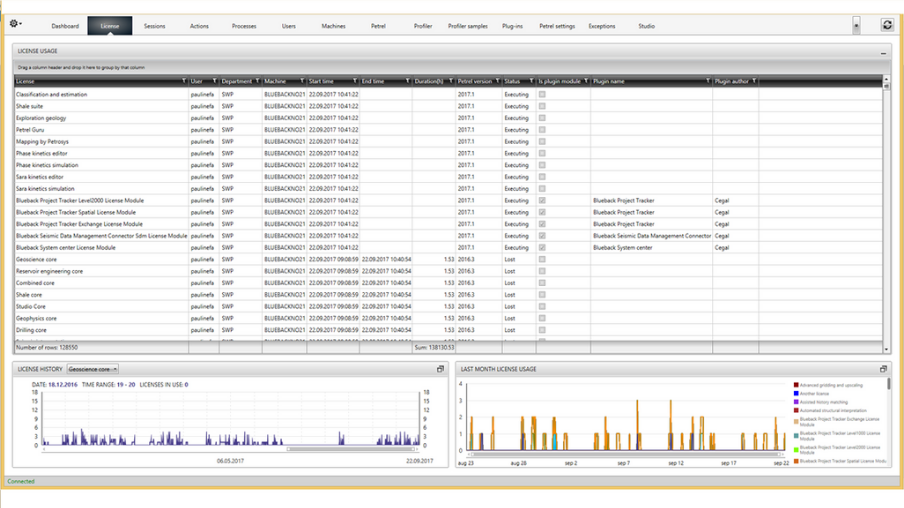904x508 pixels.
Task: Open filter for the End time column
Action: [408, 81]
